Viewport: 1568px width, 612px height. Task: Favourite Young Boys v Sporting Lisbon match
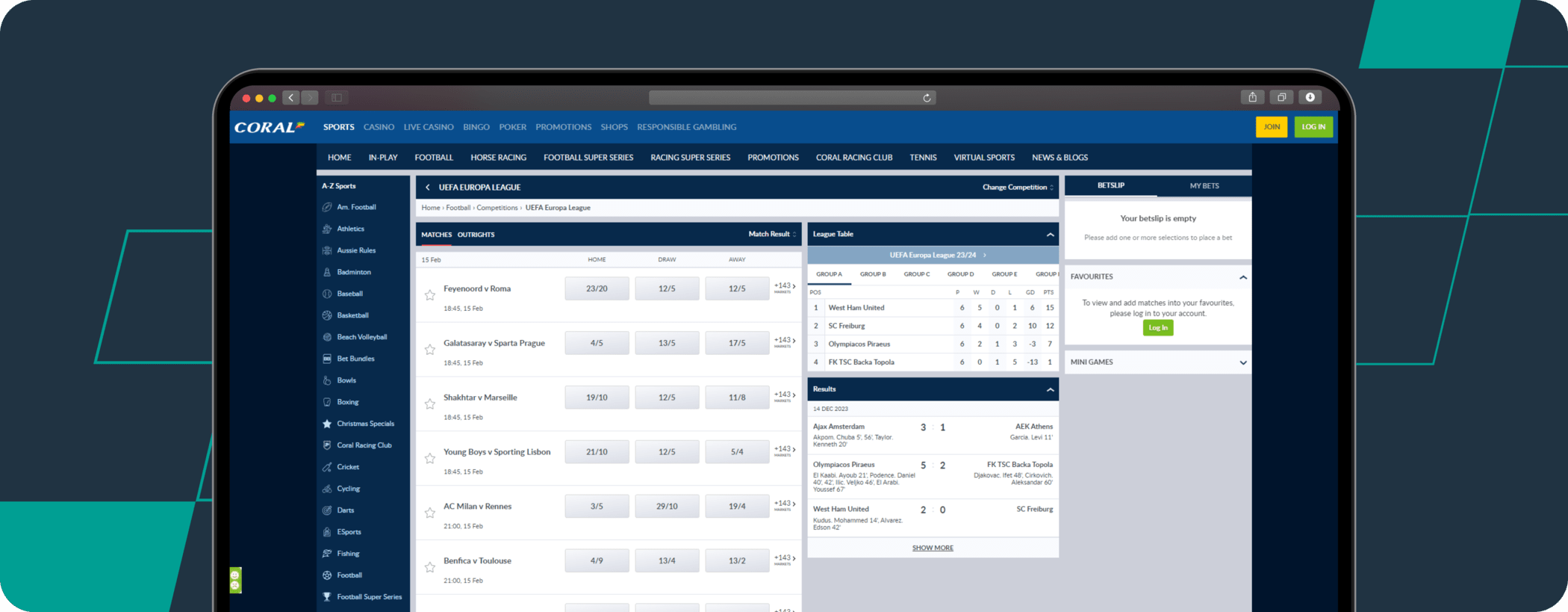430,459
